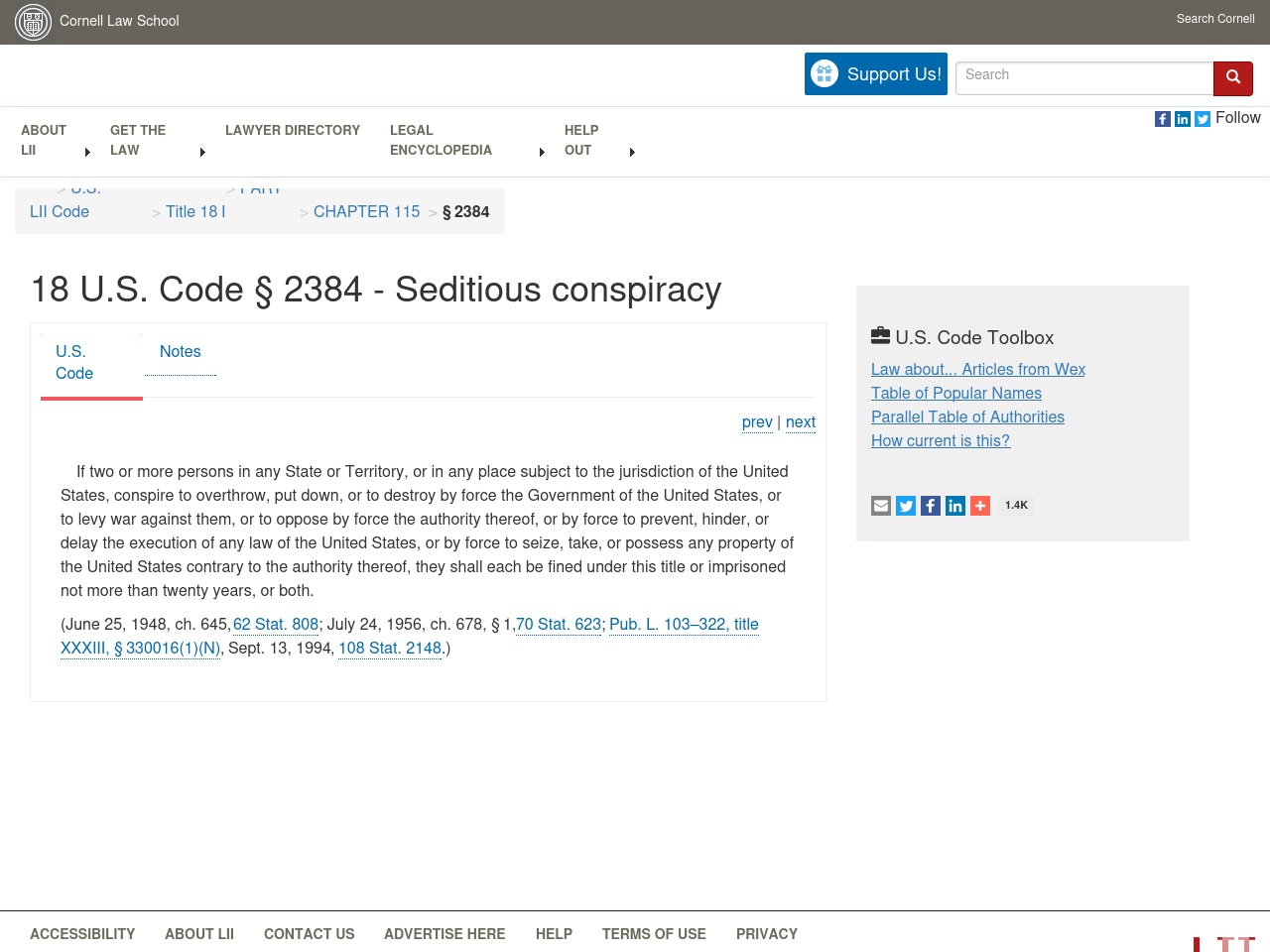
Task: Share on Twitter icon in toolbox
Action: coord(906,506)
